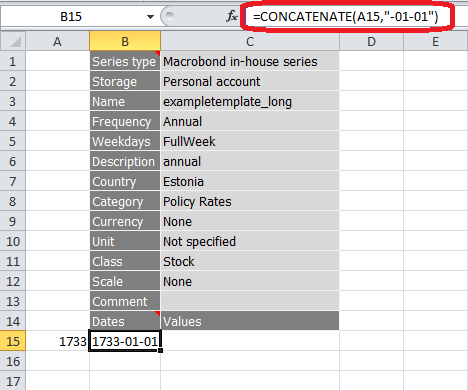
Task: Click the Values header cell
Action: click(250, 321)
